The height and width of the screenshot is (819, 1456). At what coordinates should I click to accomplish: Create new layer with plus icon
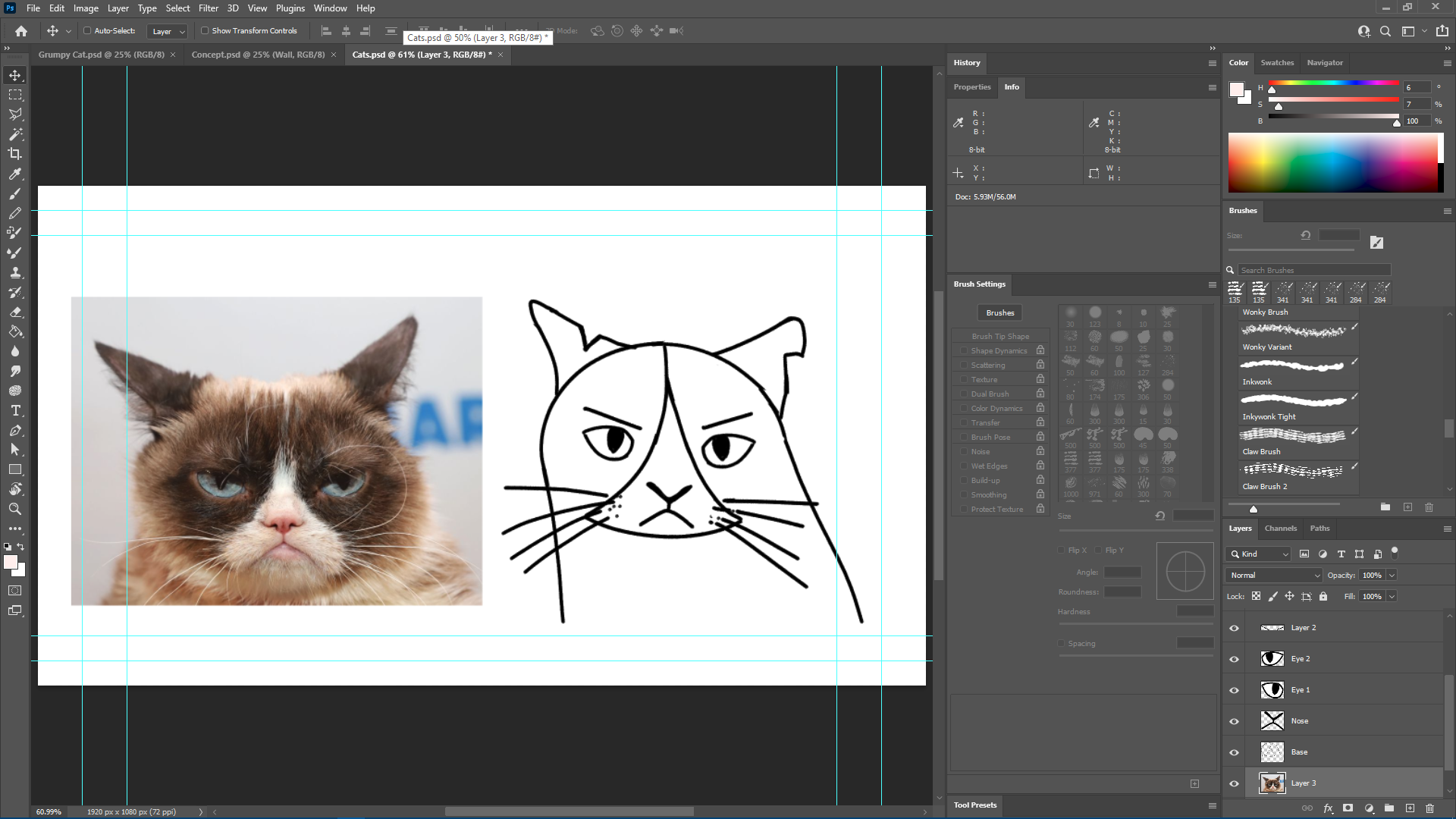[x=1410, y=808]
